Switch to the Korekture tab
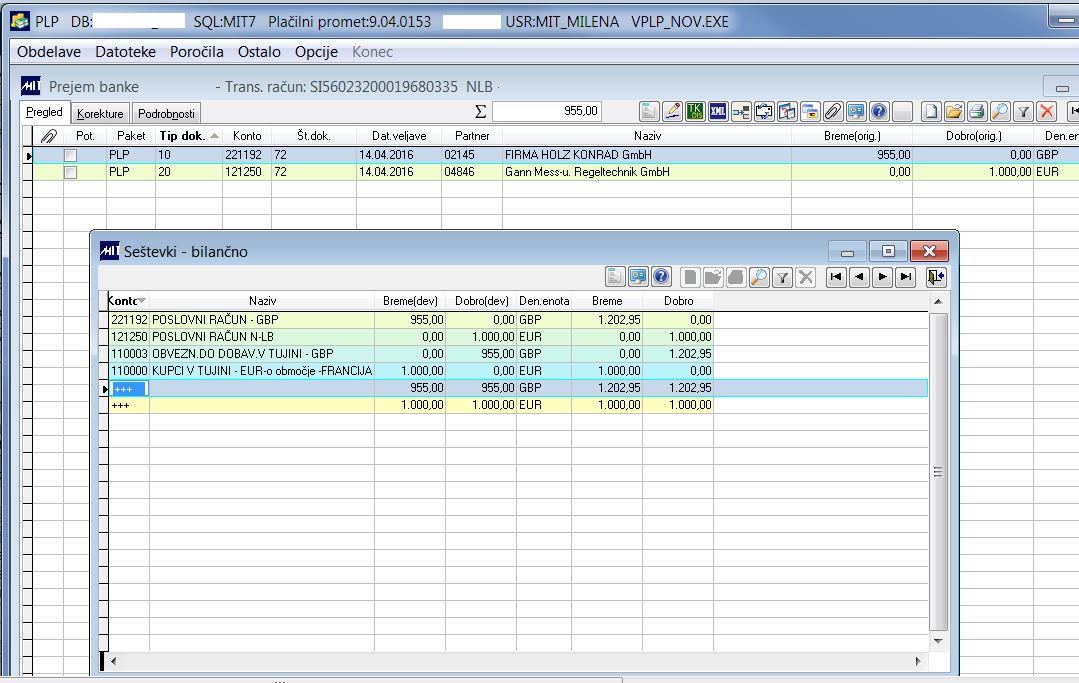Image resolution: width=1079 pixels, height=683 pixels. tap(100, 113)
